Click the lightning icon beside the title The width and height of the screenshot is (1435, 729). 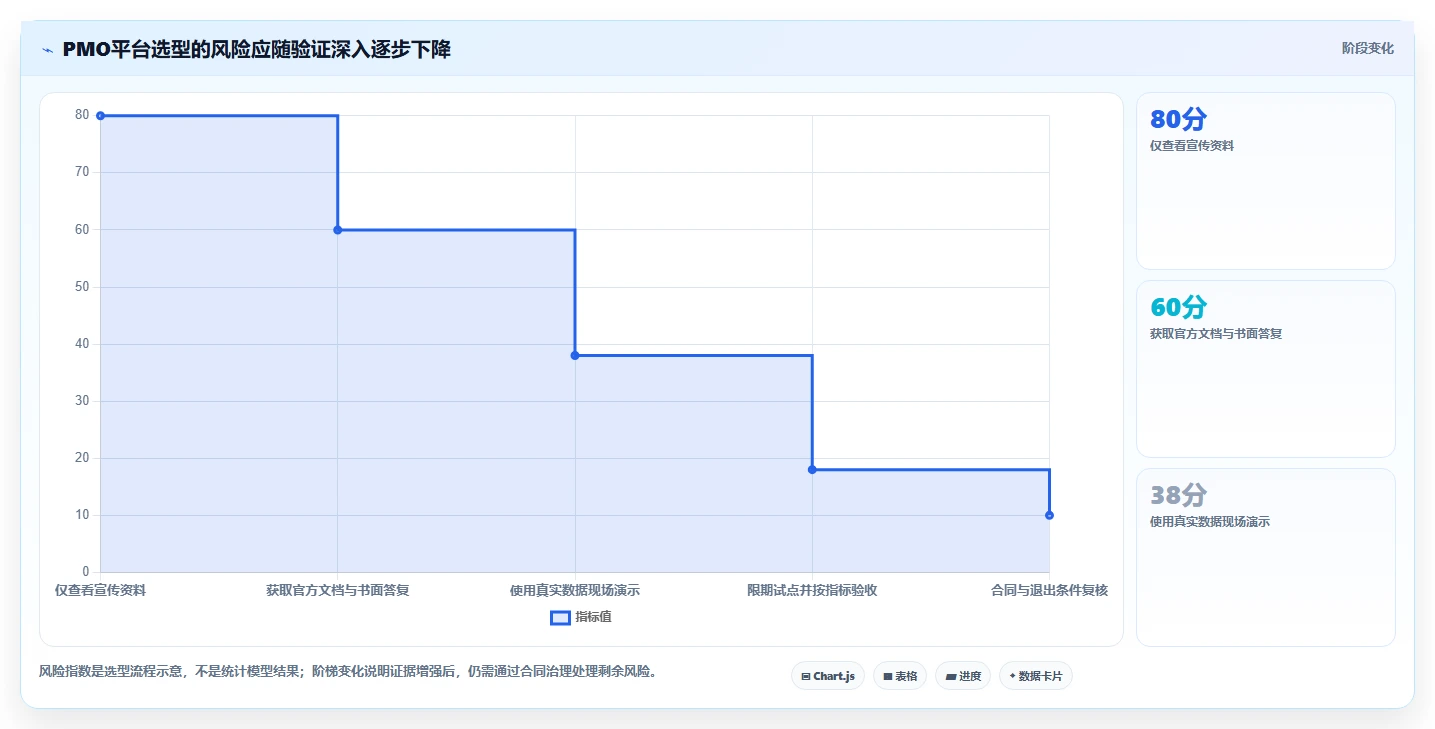click(x=47, y=50)
